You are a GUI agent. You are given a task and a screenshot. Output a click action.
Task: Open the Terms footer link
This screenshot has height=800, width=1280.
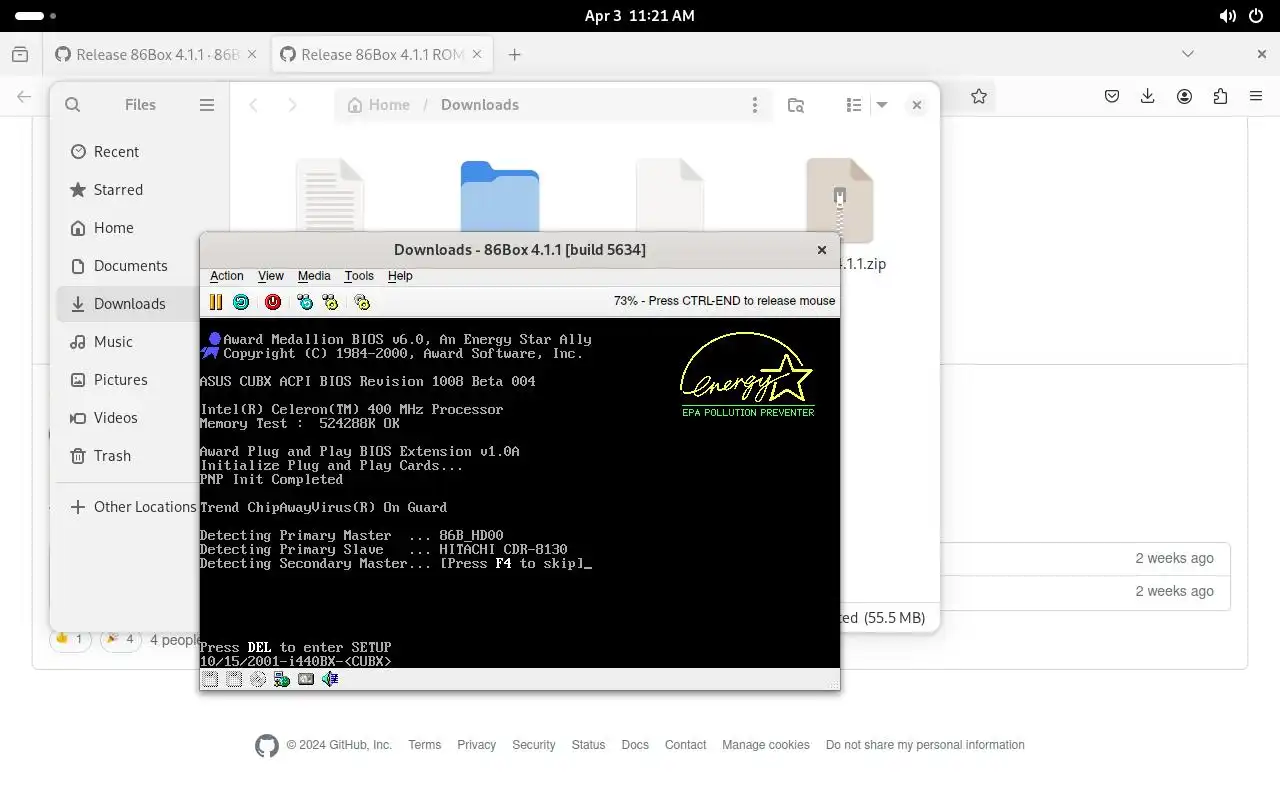424,745
